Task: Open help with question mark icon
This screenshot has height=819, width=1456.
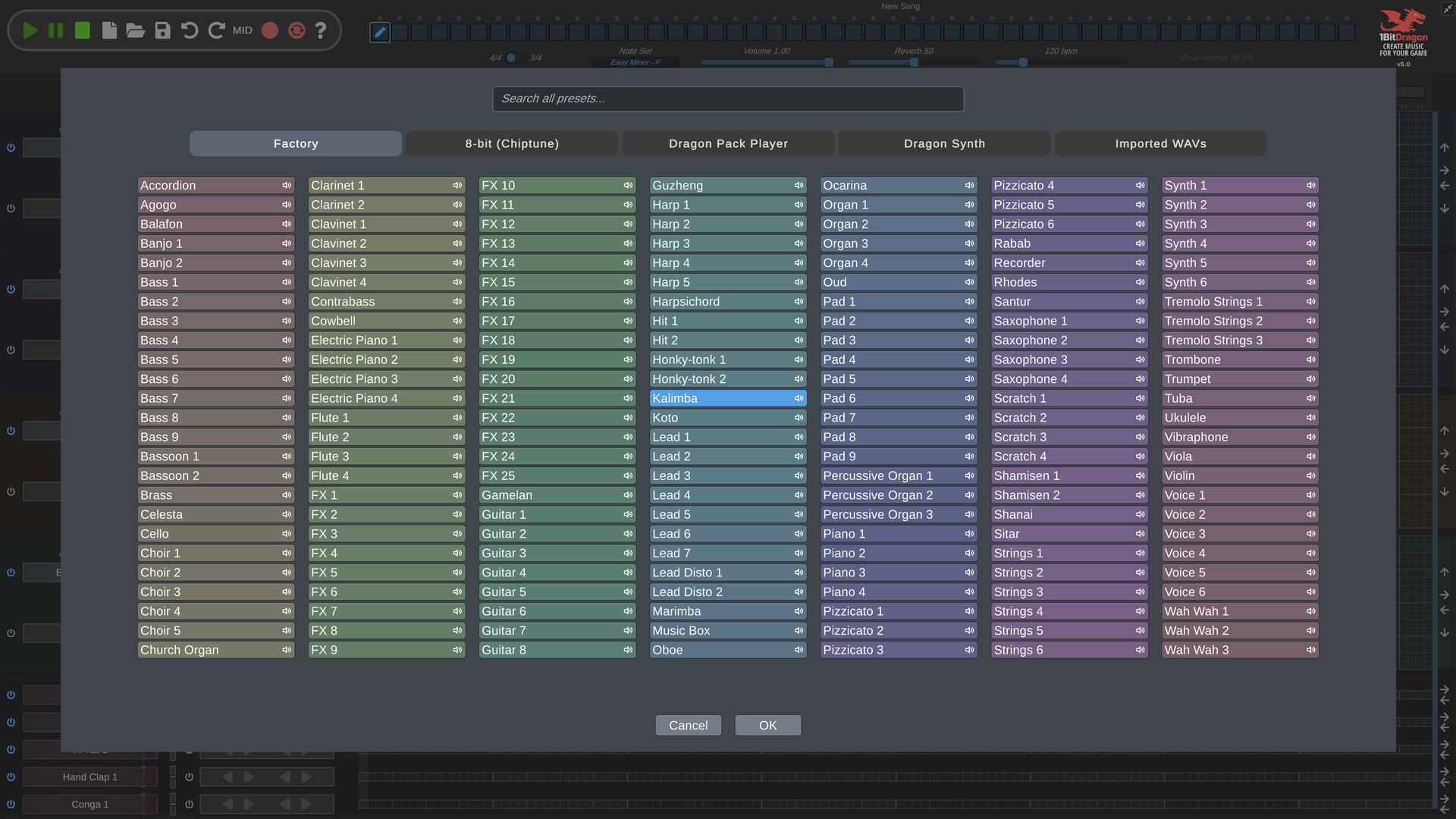Action: pos(321,30)
